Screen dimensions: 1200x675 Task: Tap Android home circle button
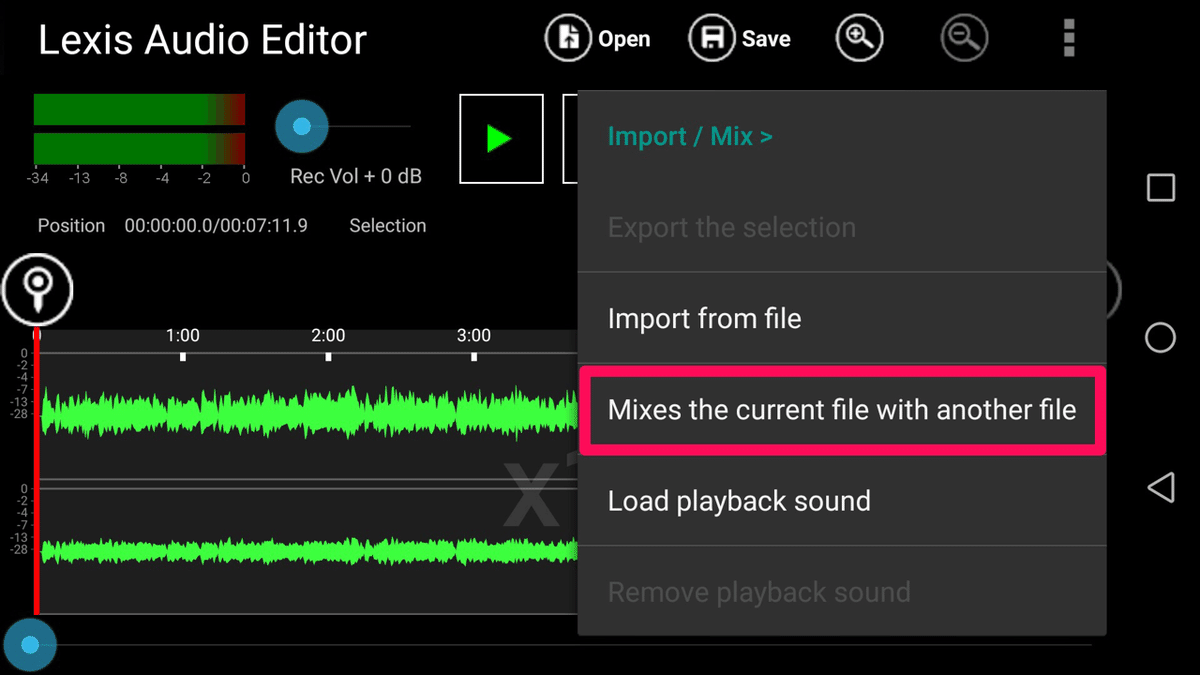(1160, 337)
